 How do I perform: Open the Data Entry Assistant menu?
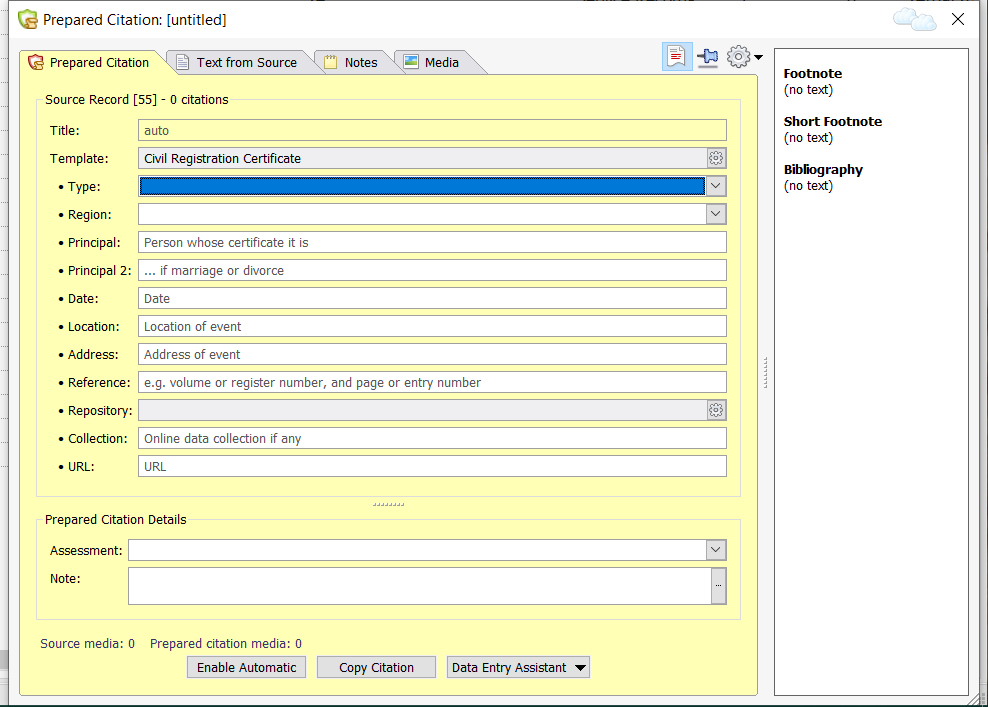pos(518,667)
